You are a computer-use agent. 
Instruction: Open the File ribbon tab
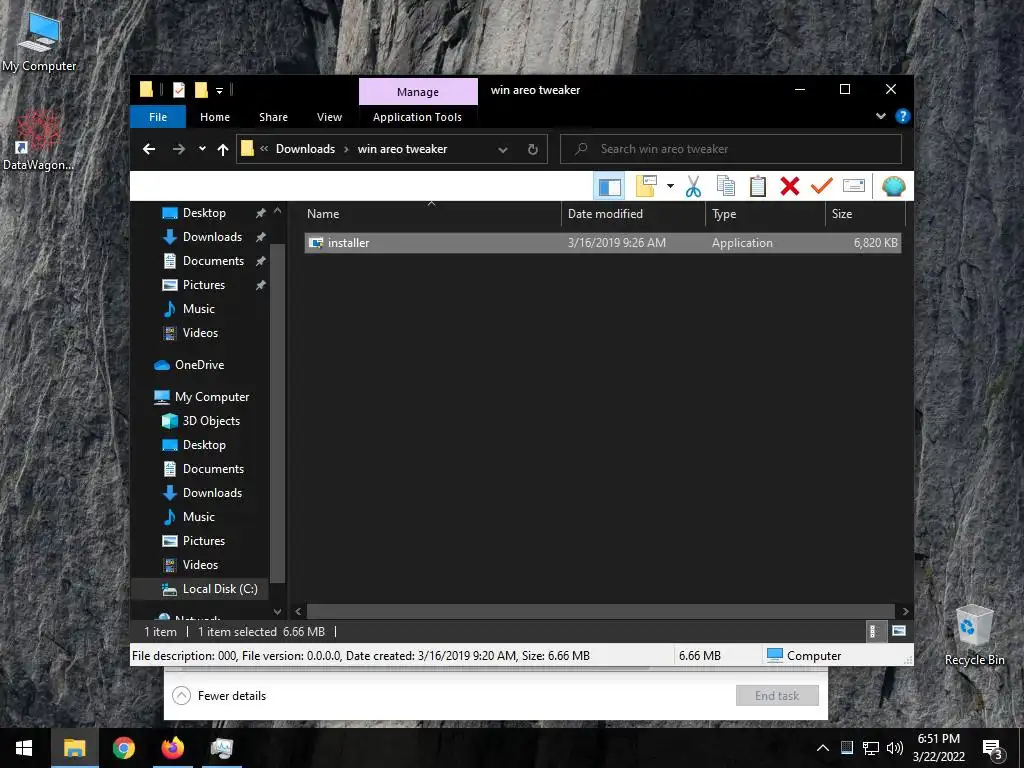click(x=158, y=117)
